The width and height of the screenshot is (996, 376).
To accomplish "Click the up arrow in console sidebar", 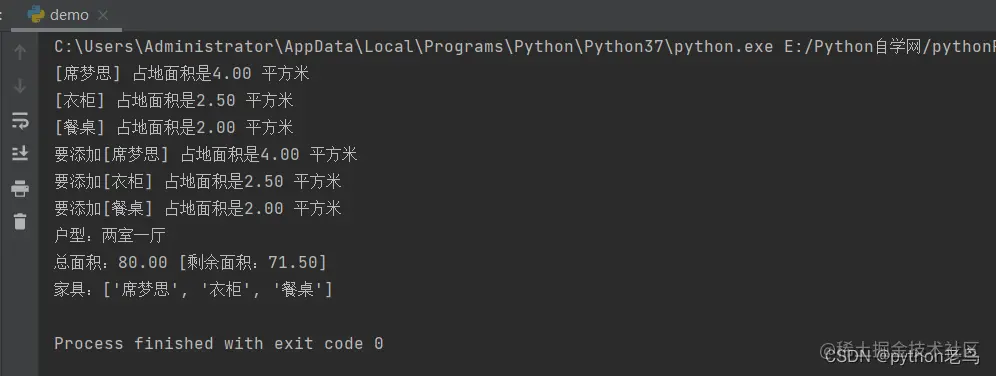I will (x=20, y=52).
